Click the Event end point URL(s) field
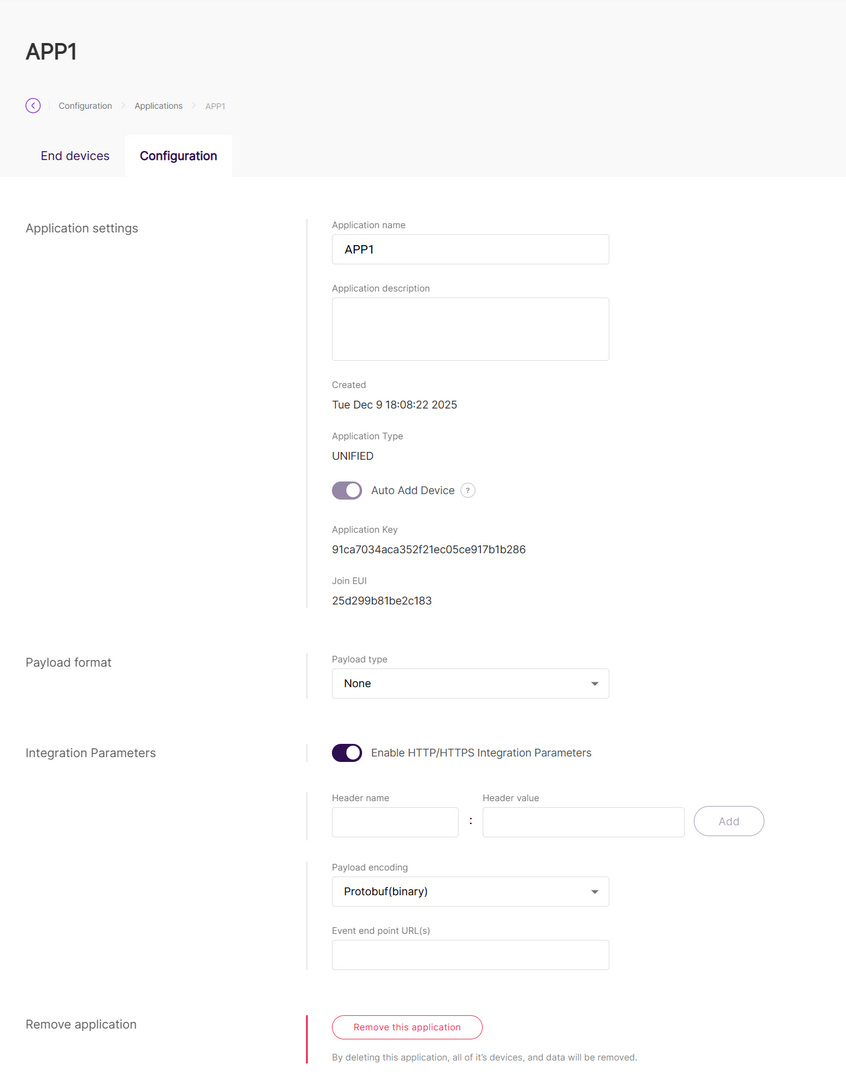This screenshot has width=846, height=1080. tap(470, 954)
